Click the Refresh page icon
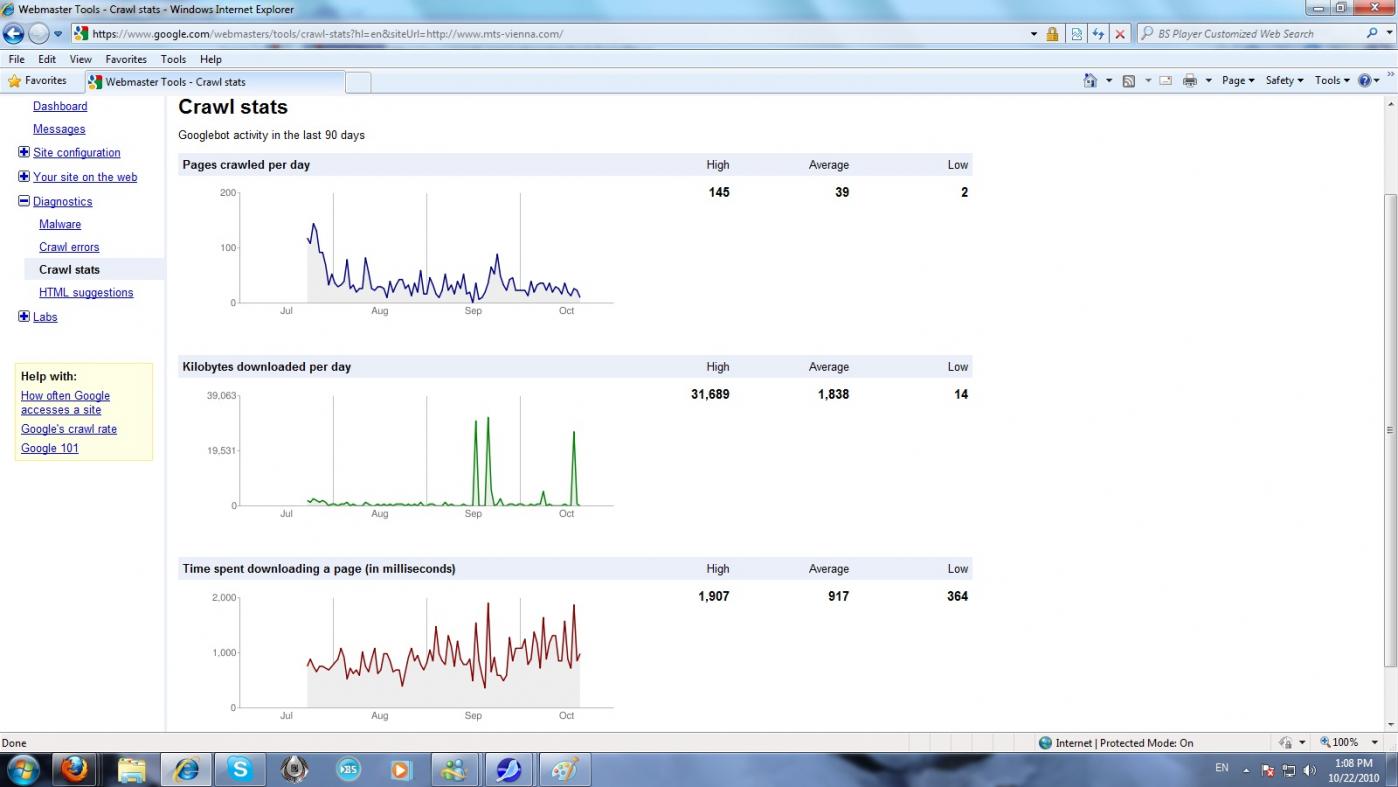Screen dimensions: 1398x787 1098,34
